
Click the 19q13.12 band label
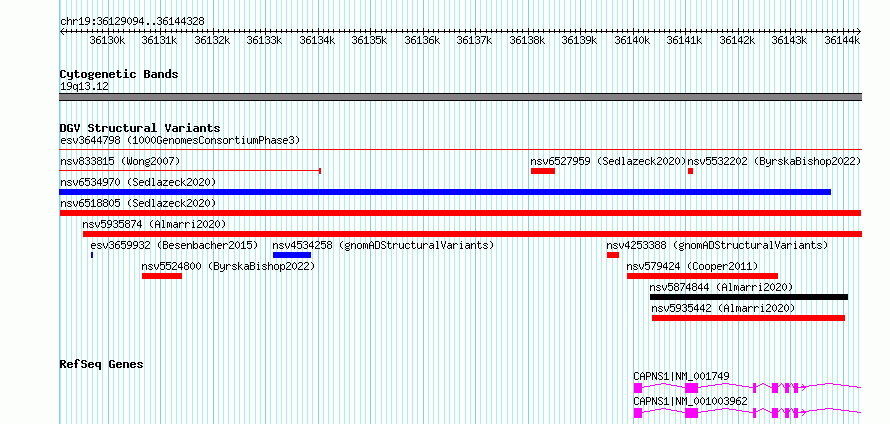tap(84, 87)
